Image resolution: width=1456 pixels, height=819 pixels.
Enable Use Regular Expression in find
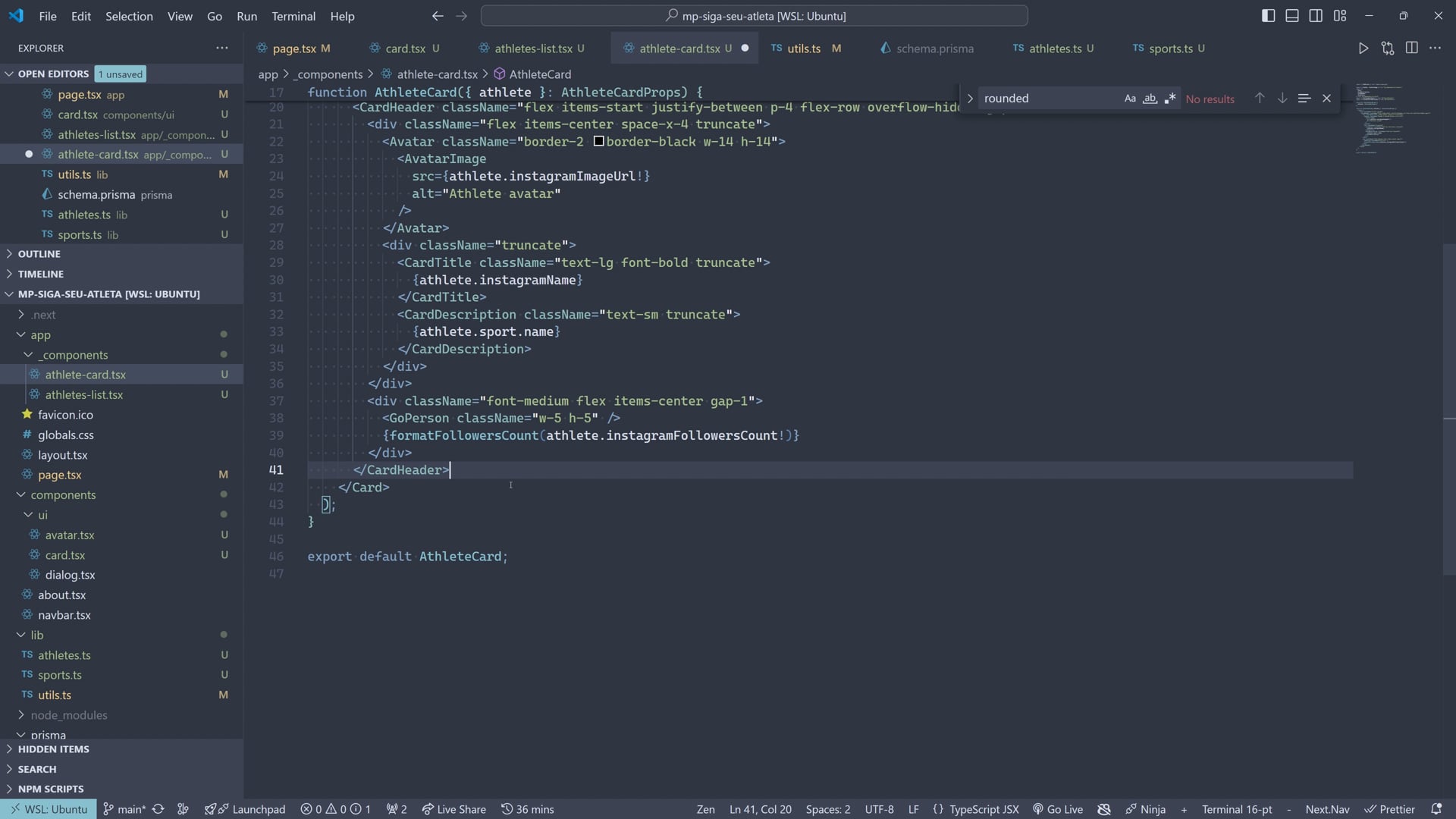pos(1170,99)
